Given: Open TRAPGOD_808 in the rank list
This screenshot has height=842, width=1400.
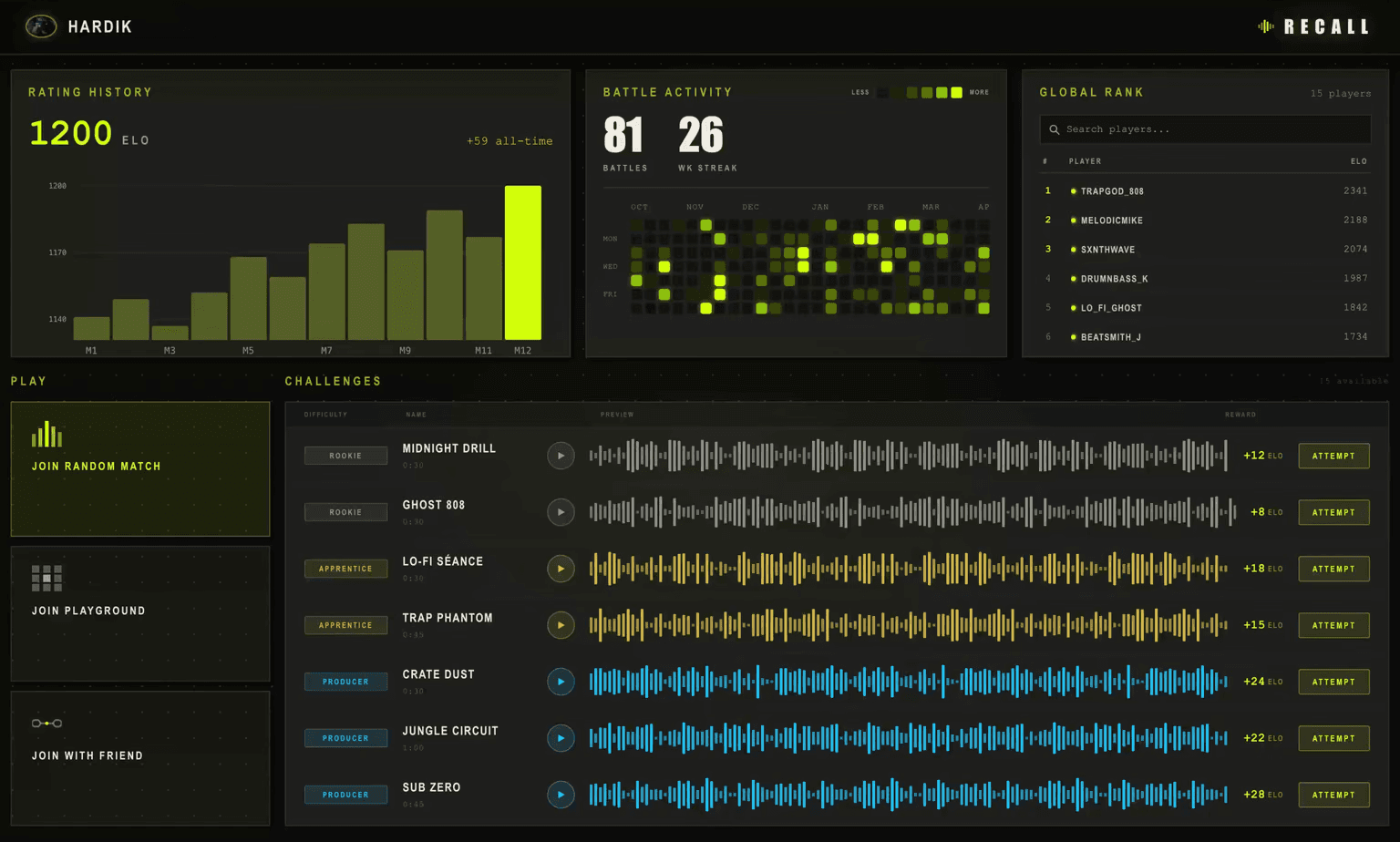Looking at the screenshot, I should click(1205, 191).
